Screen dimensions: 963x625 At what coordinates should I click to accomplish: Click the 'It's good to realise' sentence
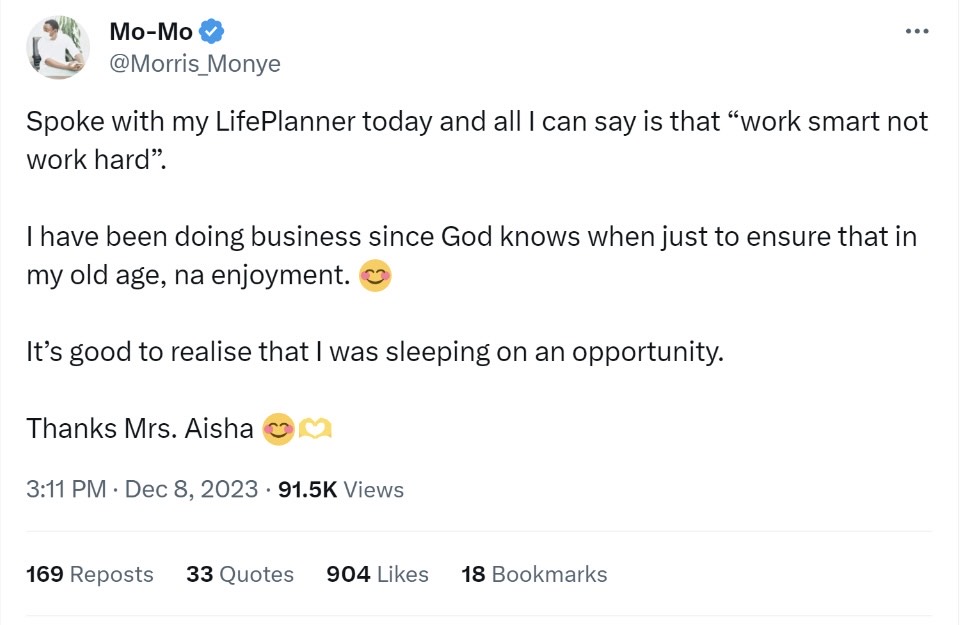click(x=374, y=352)
